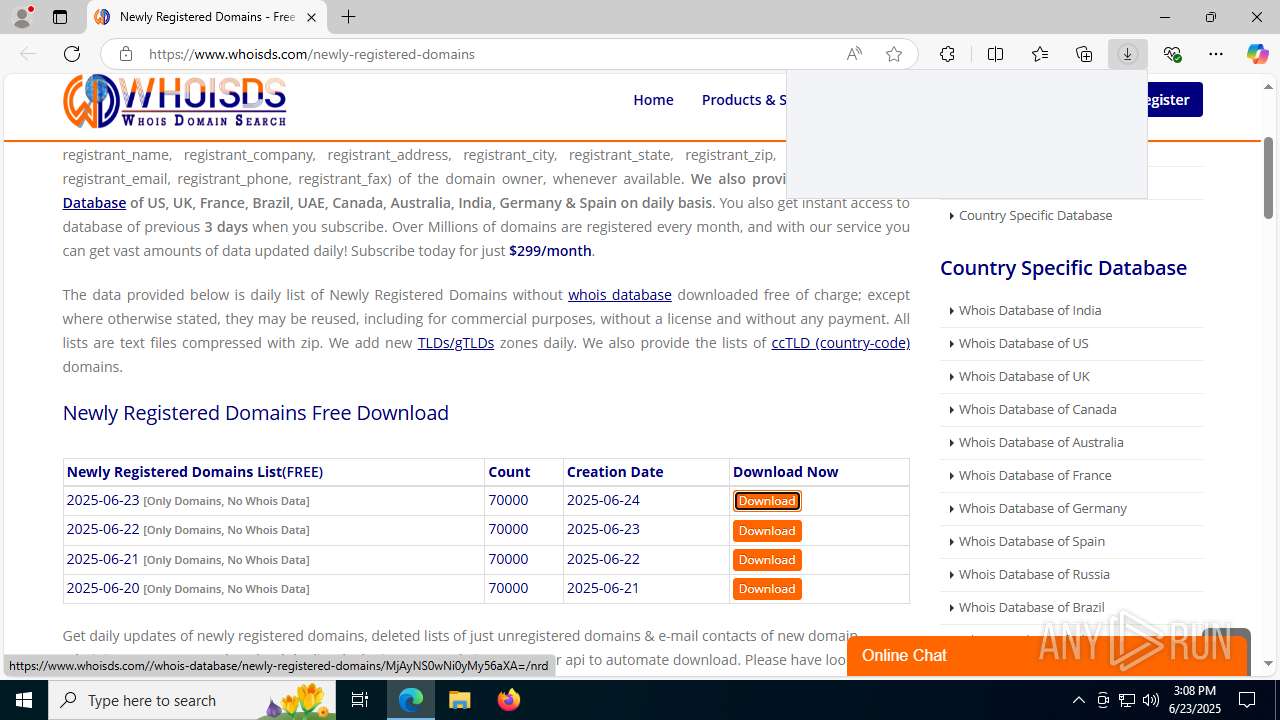This screenshot has width=1280, height=720.
Task: Download the 2025-06-21 domains list
Action: 767,560
